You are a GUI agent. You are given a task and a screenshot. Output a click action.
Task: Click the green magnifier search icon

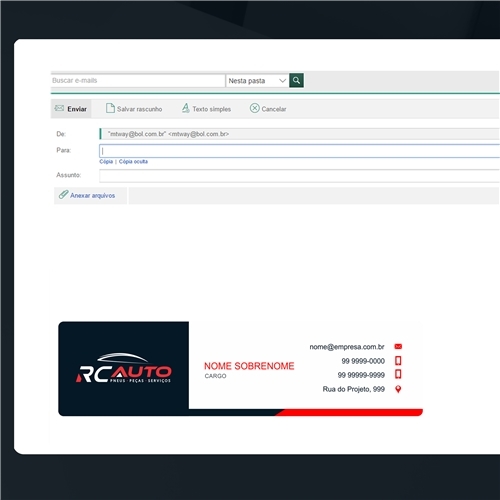pyautogui.click(x=296, y=80)
